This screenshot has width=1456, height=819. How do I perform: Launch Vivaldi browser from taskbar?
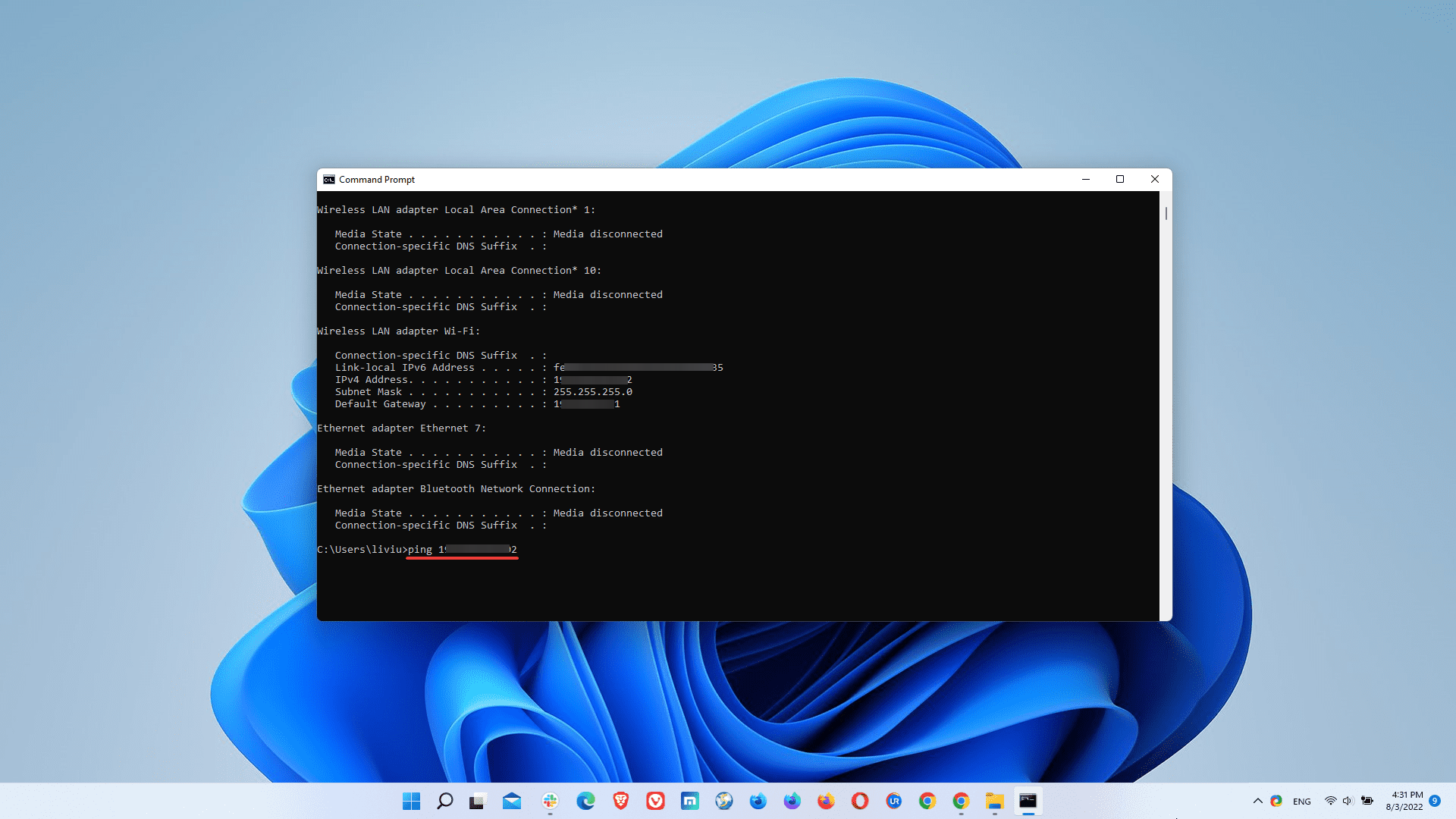tap(655, 801)
